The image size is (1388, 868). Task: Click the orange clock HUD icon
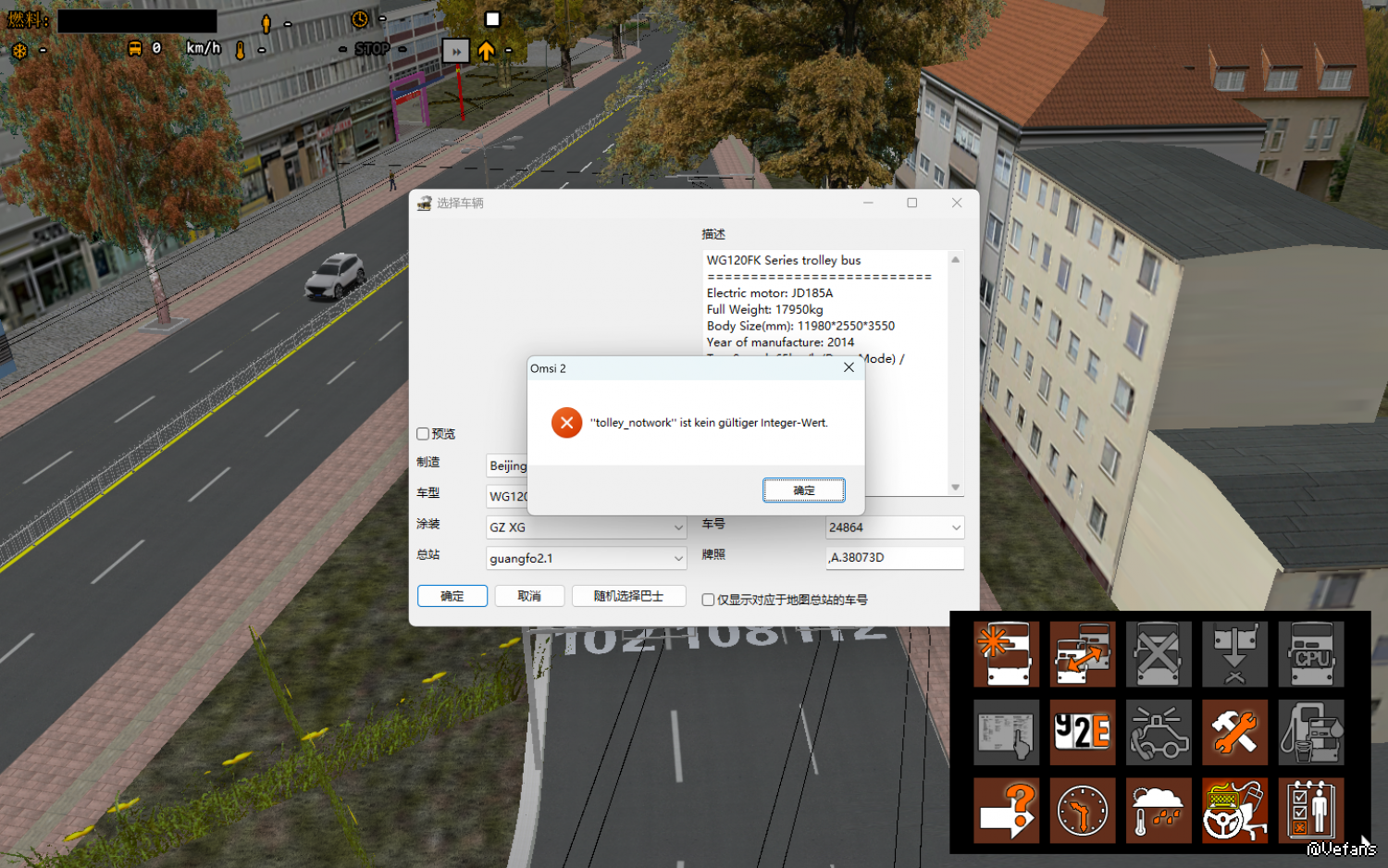pyautogui.click(x=360, y=19)
